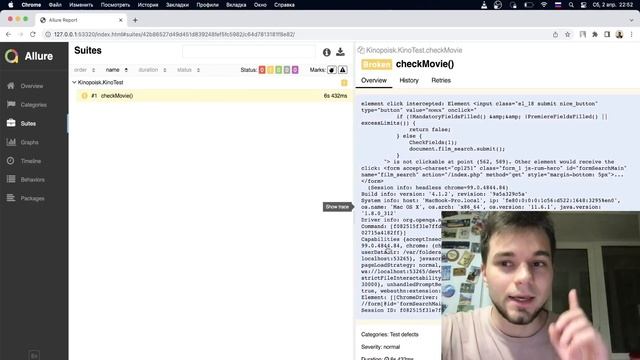This screenshot has height=360, width=640.
Task: Toggle unknown status filter (purple)
Action: pos(295,70)
